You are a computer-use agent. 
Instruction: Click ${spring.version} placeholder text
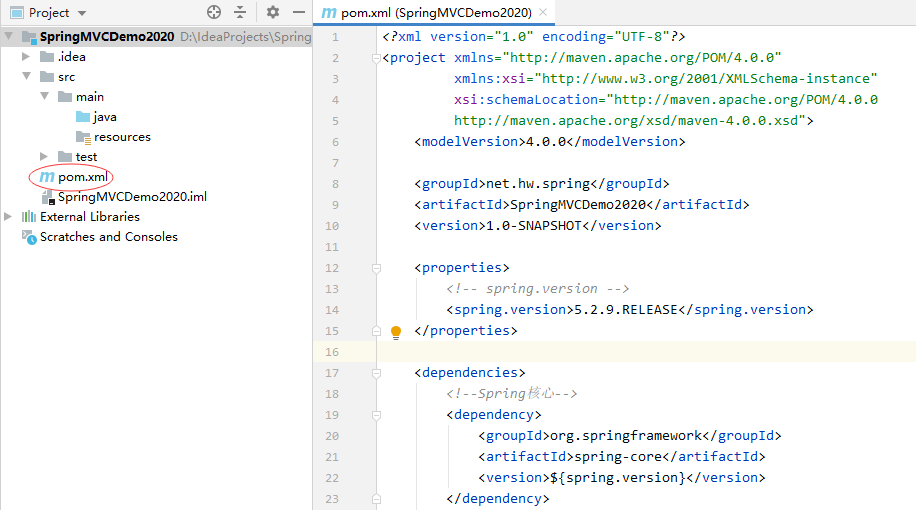click(x=617, y=478)
